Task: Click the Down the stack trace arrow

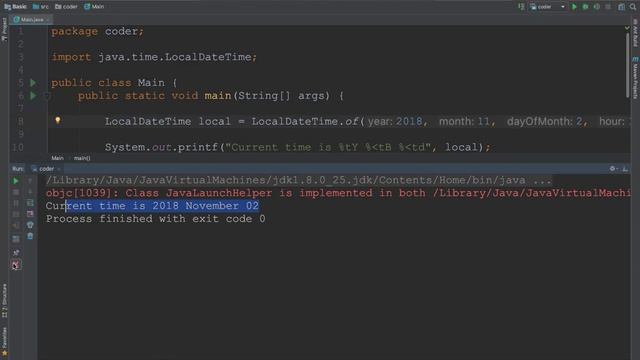Action: coord(30,192)
